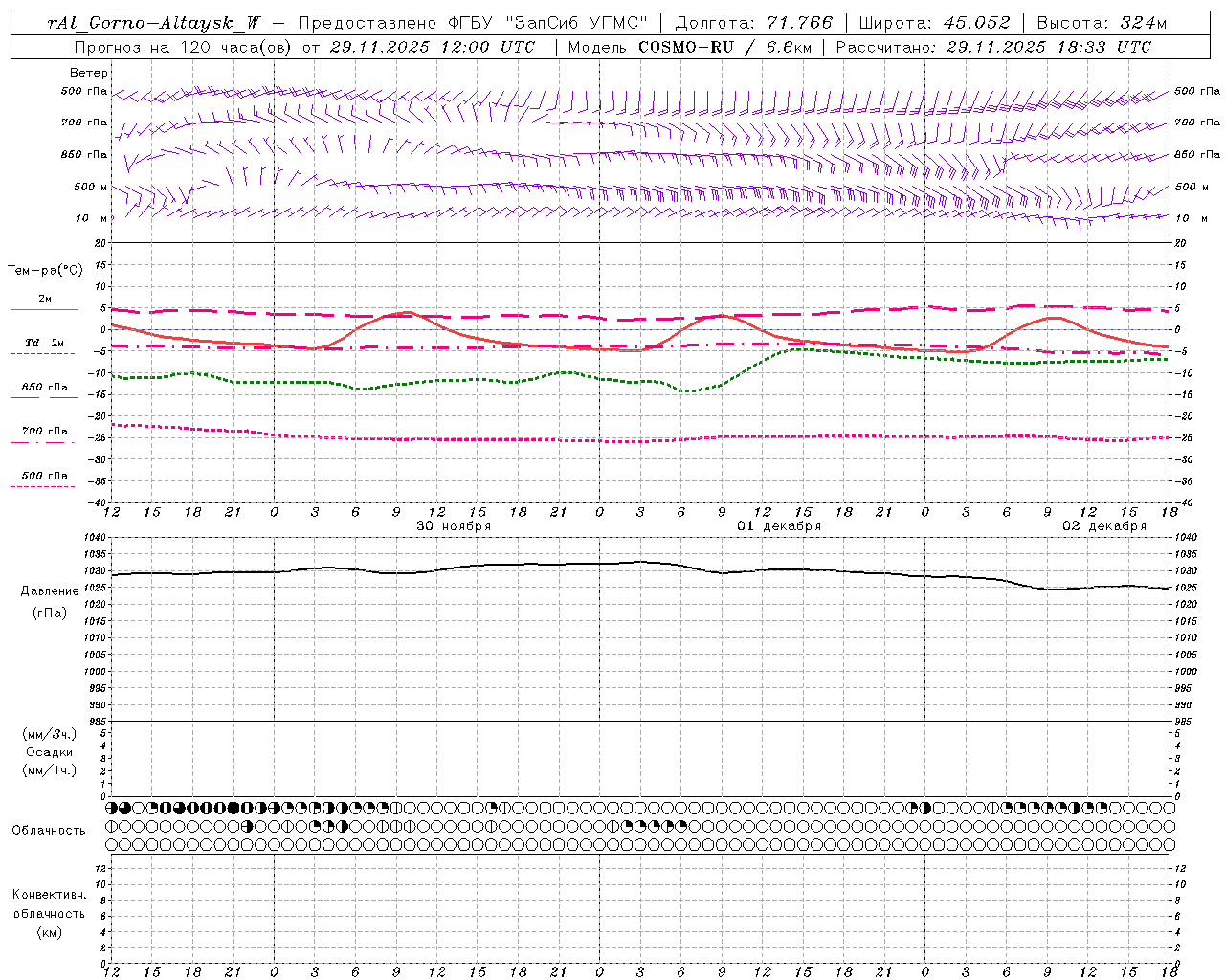The image size is (1225, 980).
Task: Click the (мм/3ч.) precipitation unit label
Action: pos(50,734)
